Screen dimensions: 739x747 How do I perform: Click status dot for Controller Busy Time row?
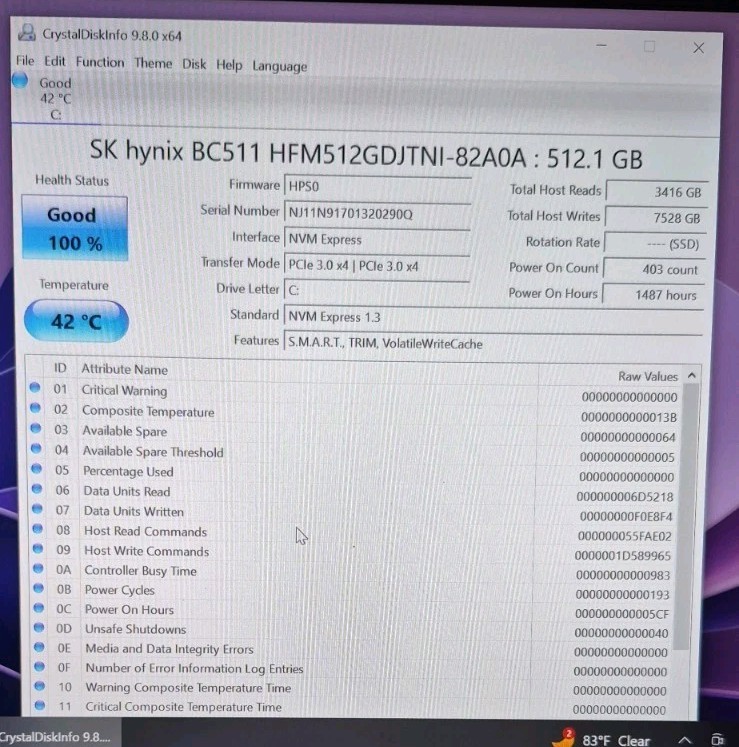(x=38, y=568)
